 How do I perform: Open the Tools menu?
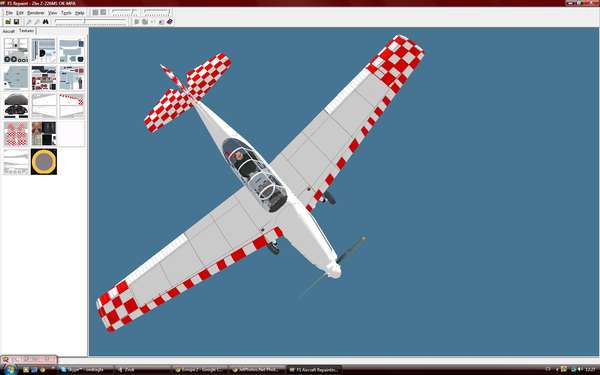pos(66,13)
